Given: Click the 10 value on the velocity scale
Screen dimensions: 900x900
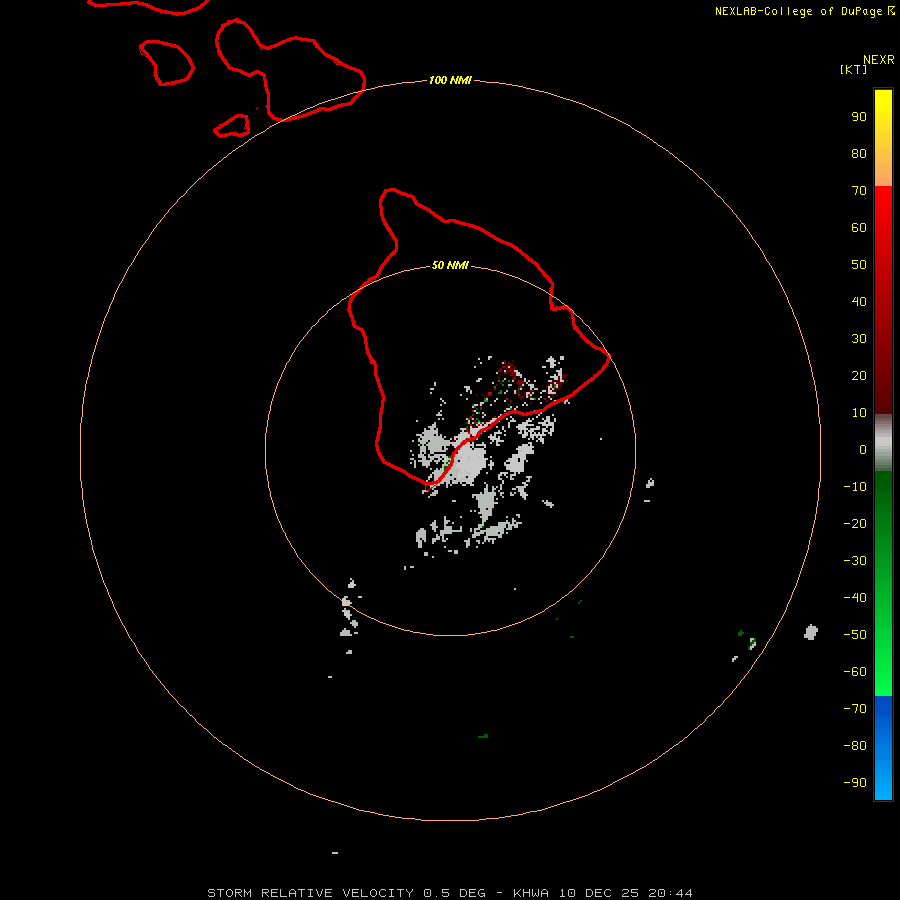Looking at the screenshot, I should (x=859, y=413).
